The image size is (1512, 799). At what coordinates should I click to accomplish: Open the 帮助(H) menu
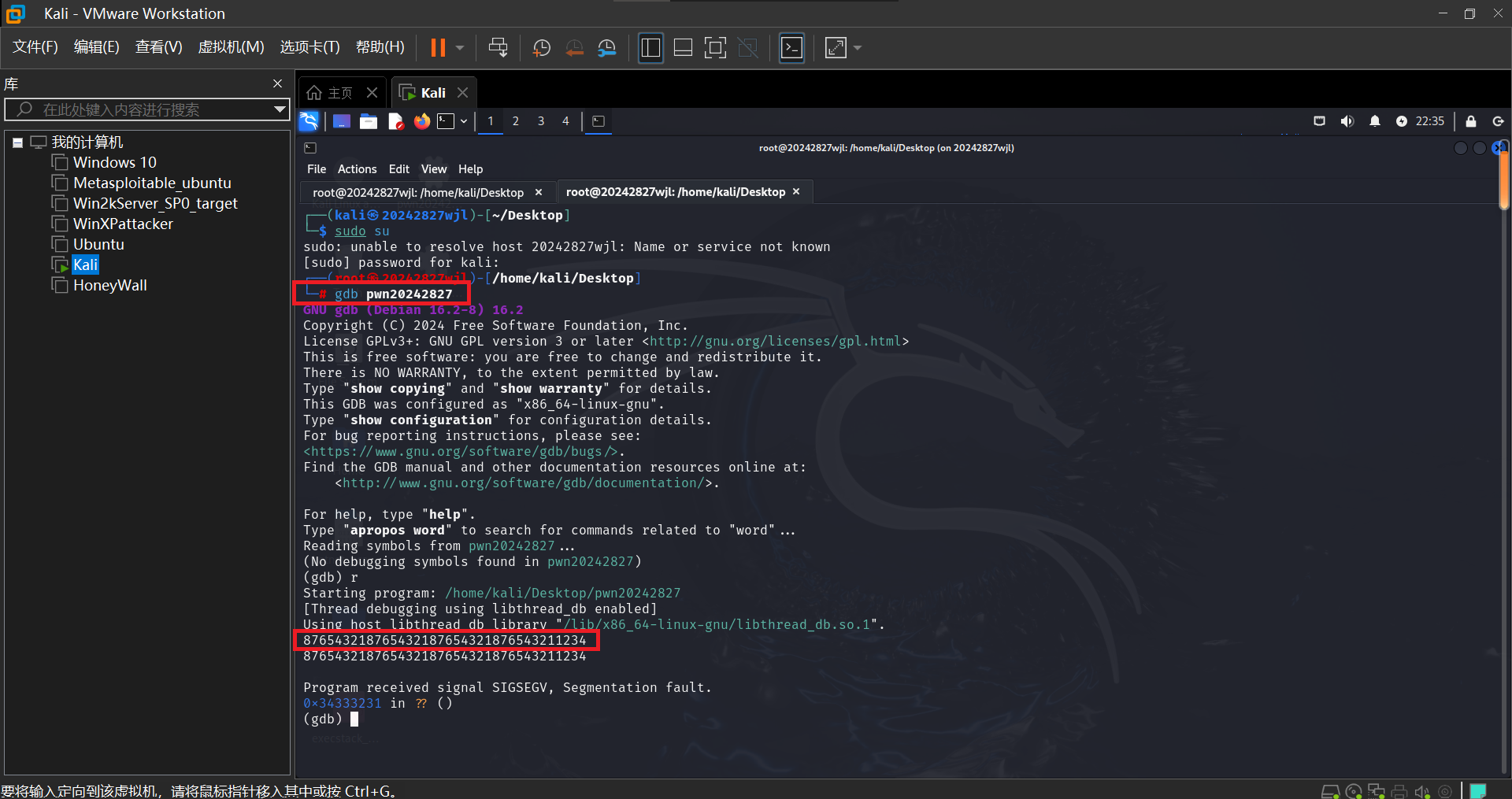[x=380, y=47]
